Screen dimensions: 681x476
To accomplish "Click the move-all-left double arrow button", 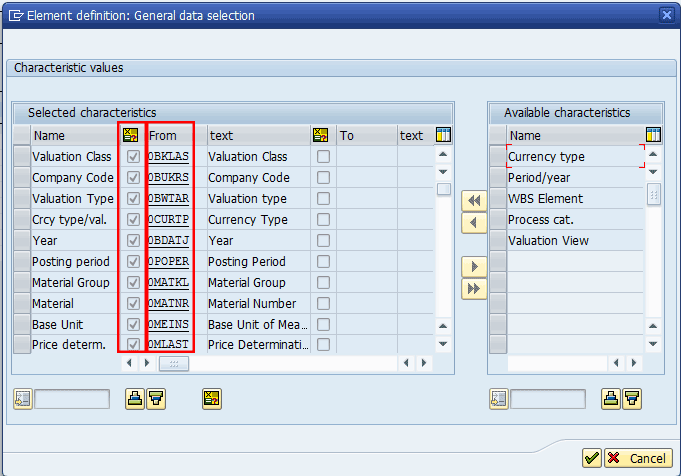I will (x=473, y=200).
